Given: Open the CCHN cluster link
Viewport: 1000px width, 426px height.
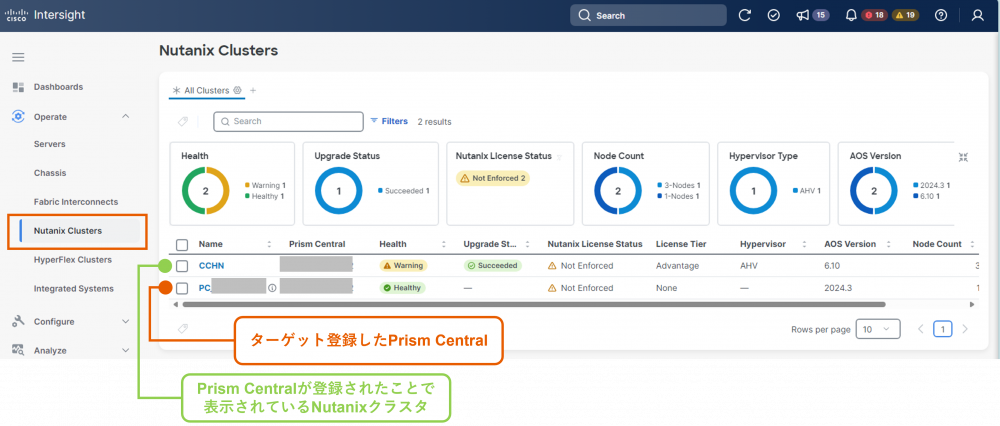Looking at the screenshot, I should tap(211, 266).
